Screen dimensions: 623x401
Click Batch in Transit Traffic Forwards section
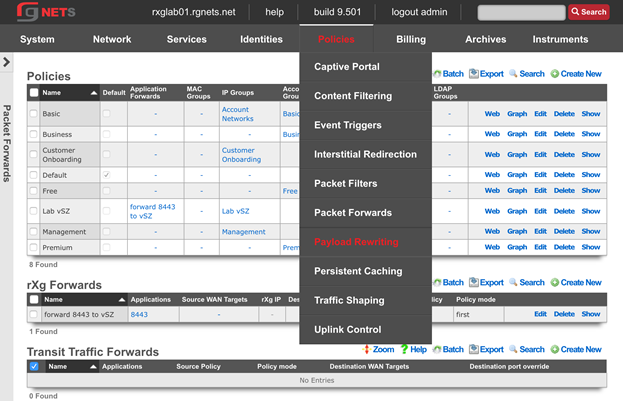(449, 349)
